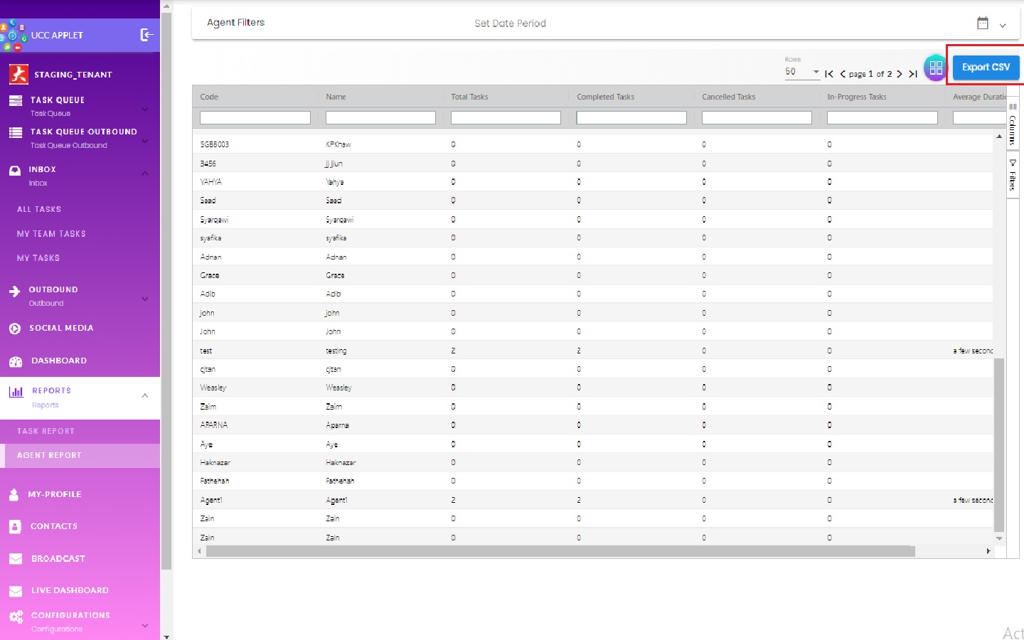
Task: Expand the Task Queue Outbound menu
Action: pyautogui.click(x=144, y=138)
